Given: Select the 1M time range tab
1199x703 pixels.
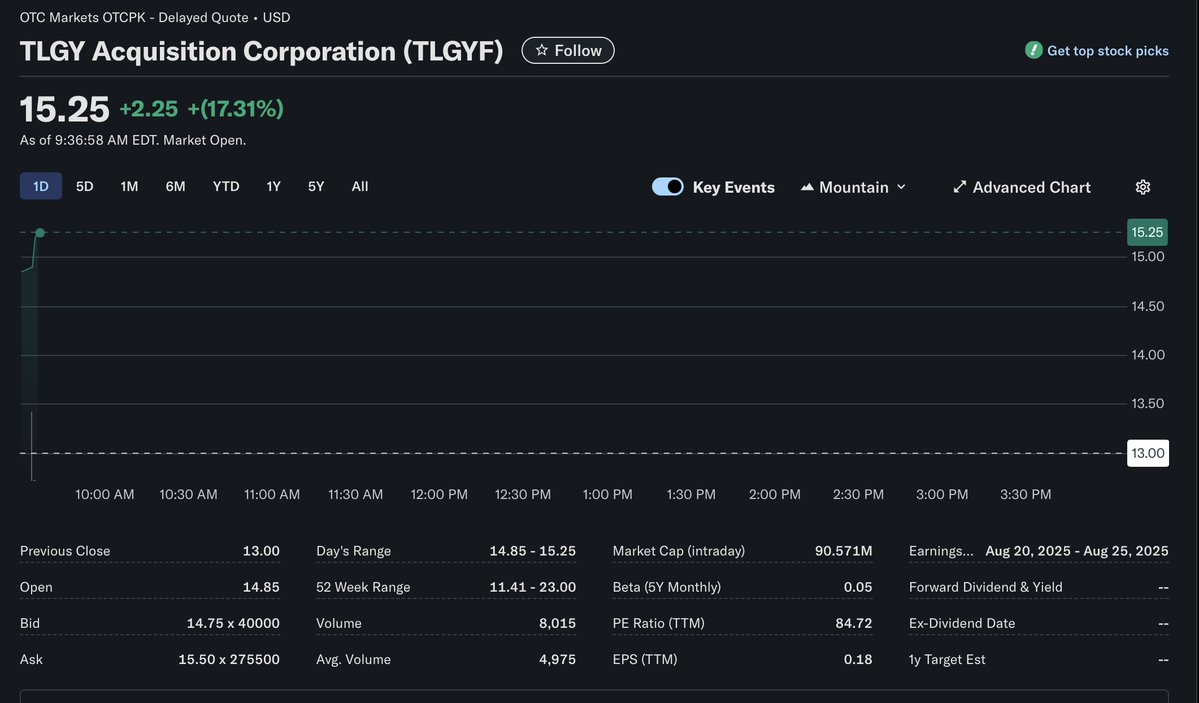Looking at the screenshot, I should pyautogui.click(x=129, y=187).
